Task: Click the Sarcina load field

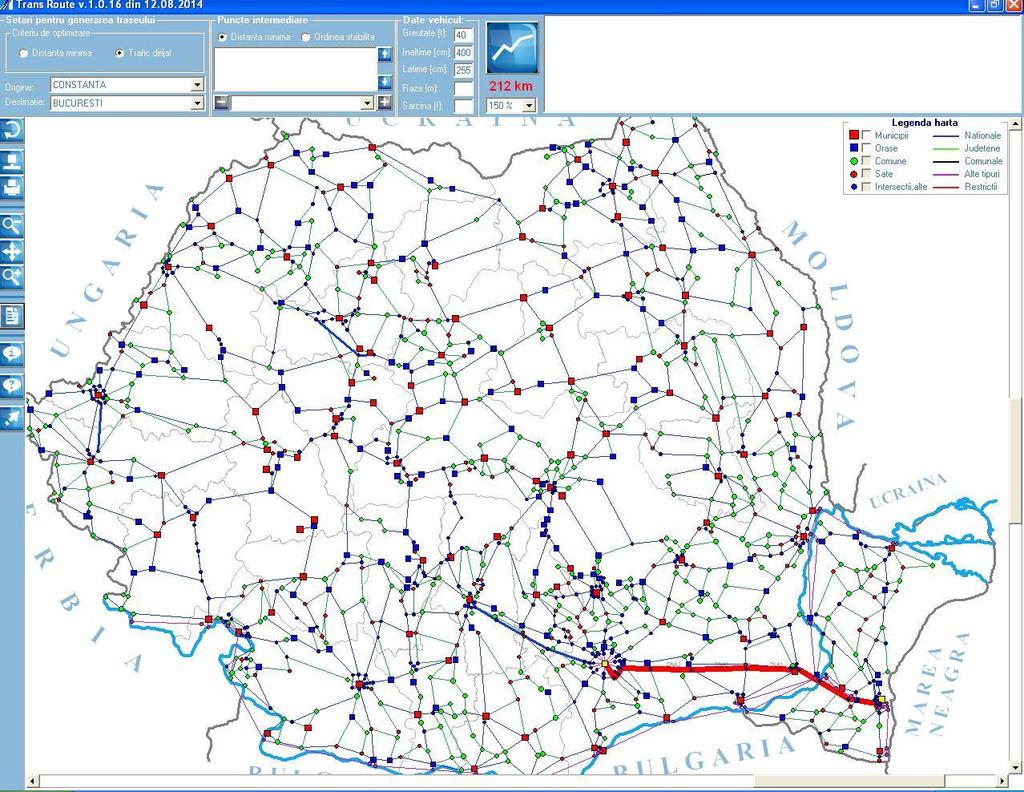Action: 464,105
